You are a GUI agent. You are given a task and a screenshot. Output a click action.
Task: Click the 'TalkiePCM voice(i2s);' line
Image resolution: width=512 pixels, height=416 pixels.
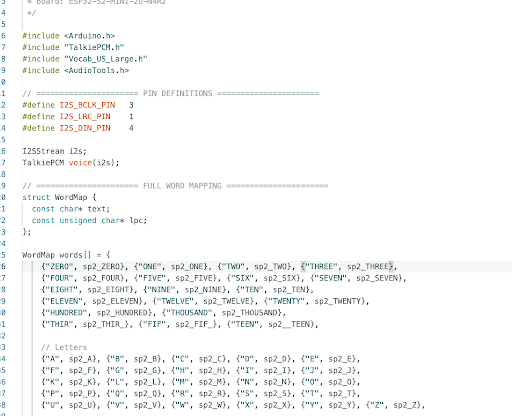71,163
